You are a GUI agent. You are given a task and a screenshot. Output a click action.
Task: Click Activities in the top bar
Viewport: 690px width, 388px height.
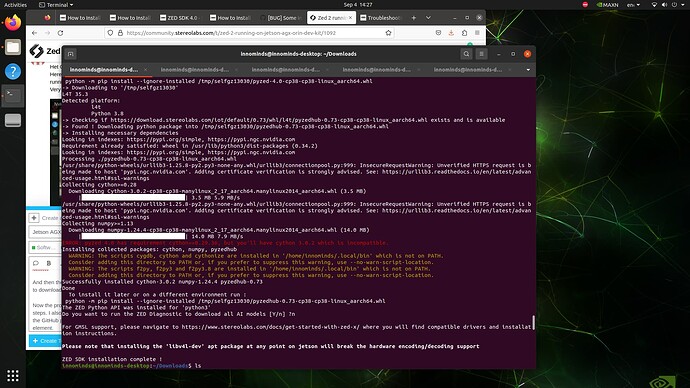(15, 5)
